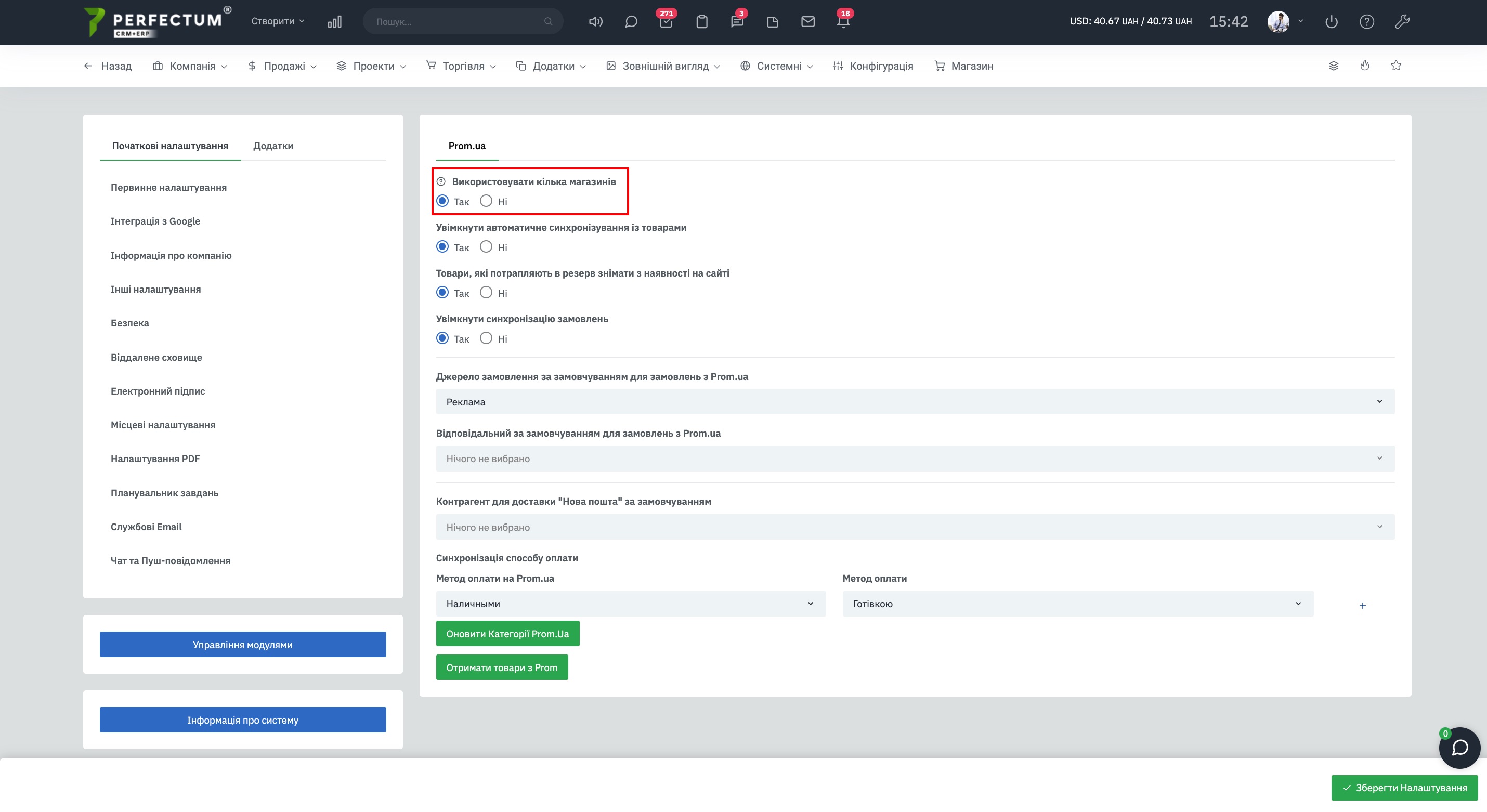Select 'Ні' for automatic product synchronization
This screenshot has height=812, width=1487.
pos(486,247)
